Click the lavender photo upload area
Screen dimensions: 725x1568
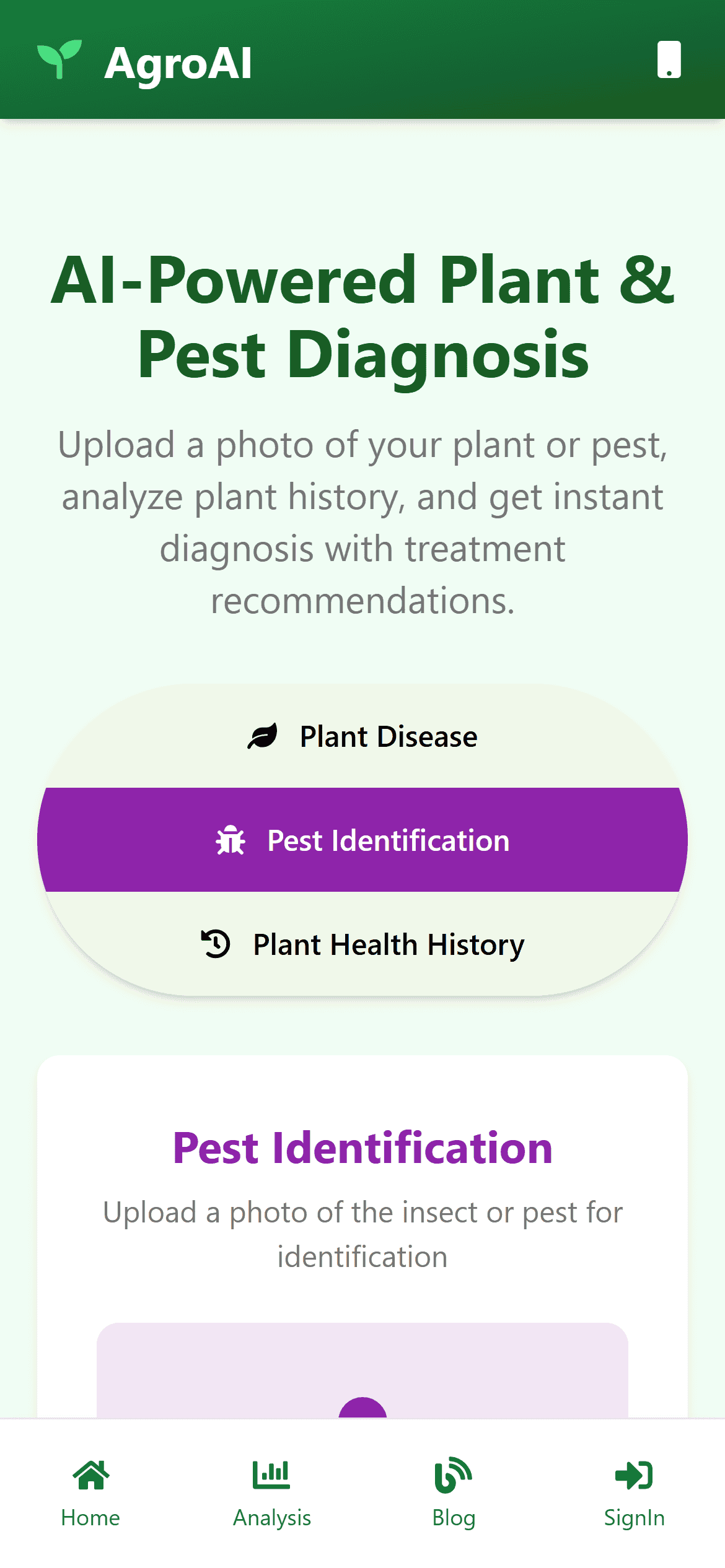362,1370
